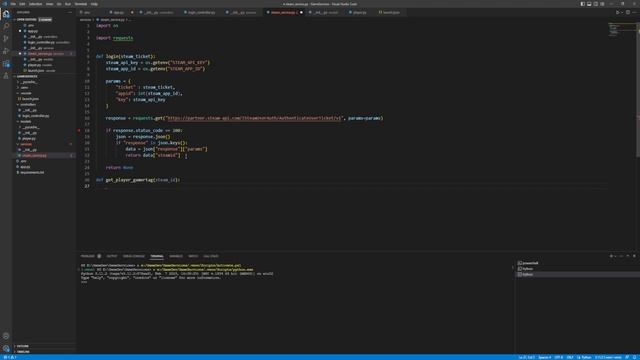Switch to the OUTPUT panel tab
Screen dimensions: 640x360
point(112,256)
